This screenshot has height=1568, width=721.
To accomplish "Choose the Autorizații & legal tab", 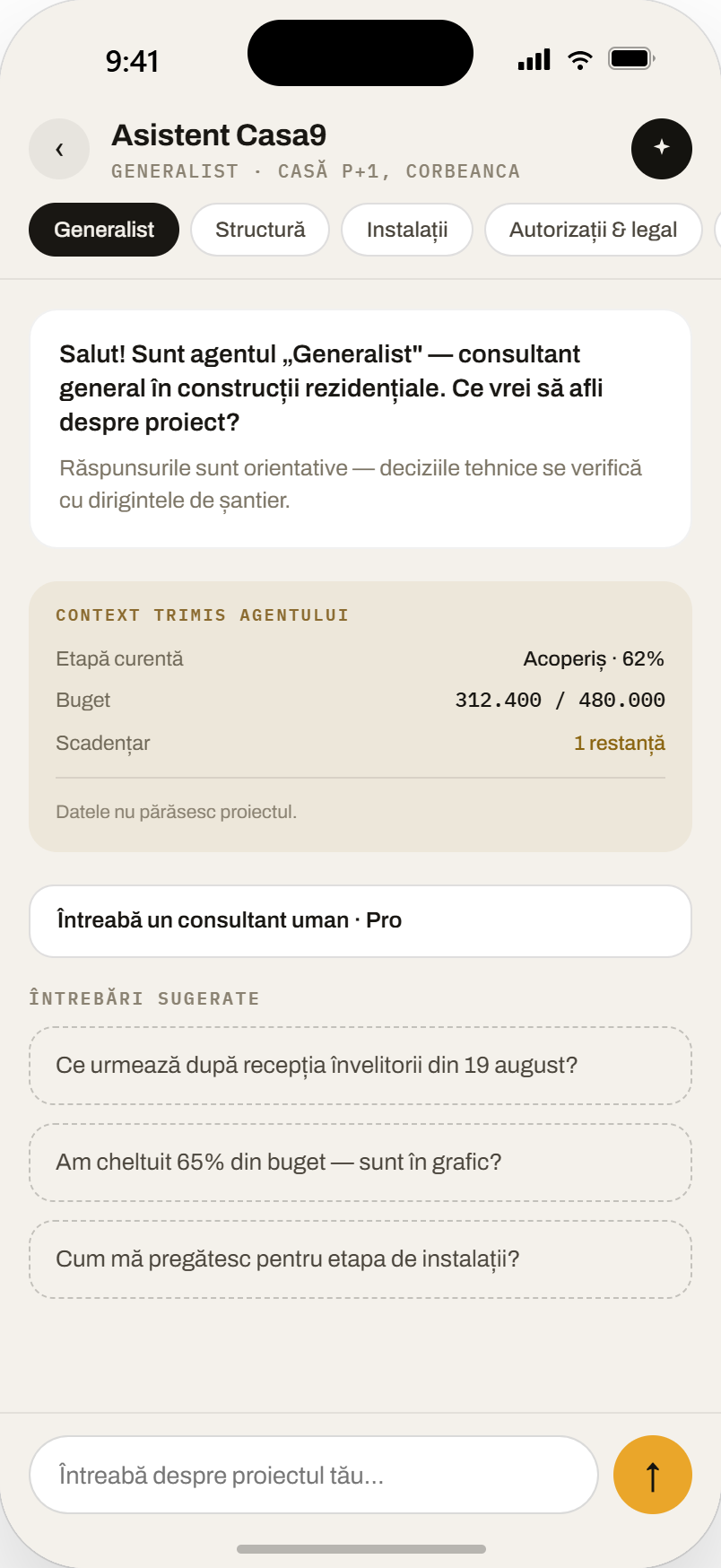I will point(593,230).
